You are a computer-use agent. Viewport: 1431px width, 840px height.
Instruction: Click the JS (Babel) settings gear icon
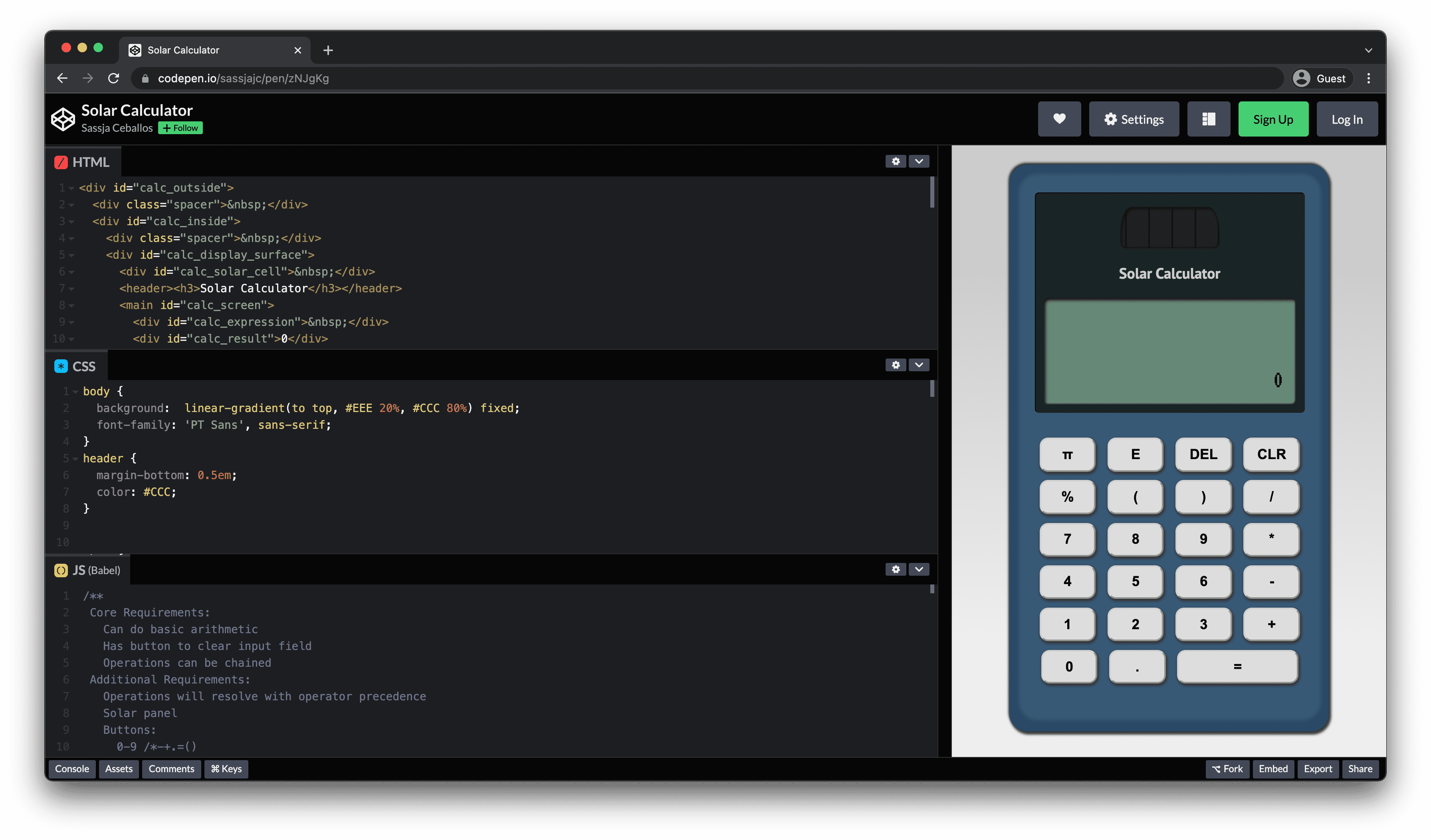tap(894, 569)
